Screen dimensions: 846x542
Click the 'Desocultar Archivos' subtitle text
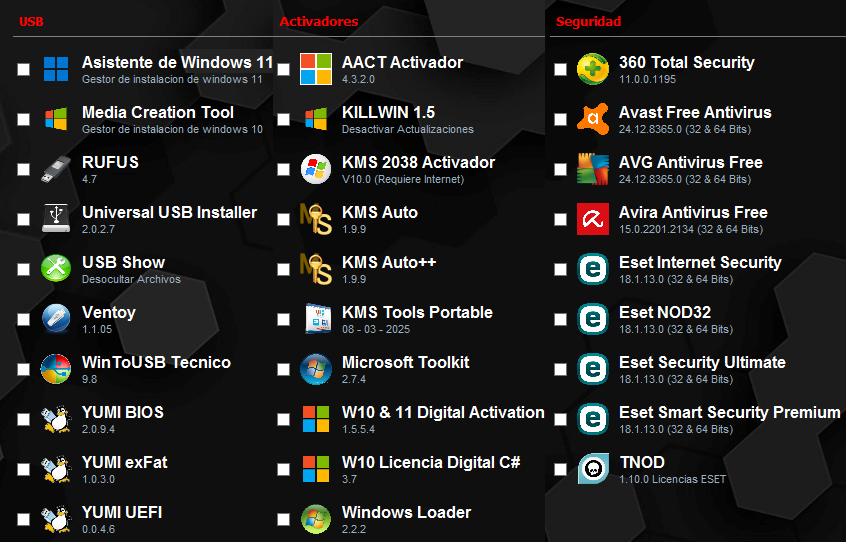coord(131,279)
